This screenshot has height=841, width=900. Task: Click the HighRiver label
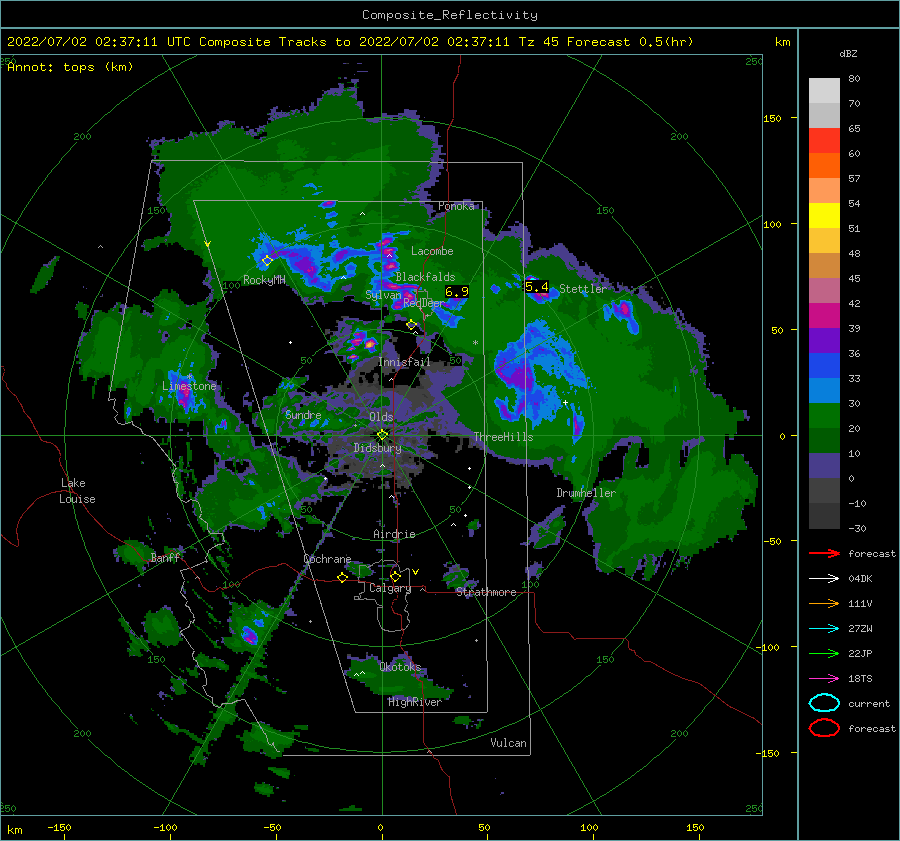click(x=415, y=702)
